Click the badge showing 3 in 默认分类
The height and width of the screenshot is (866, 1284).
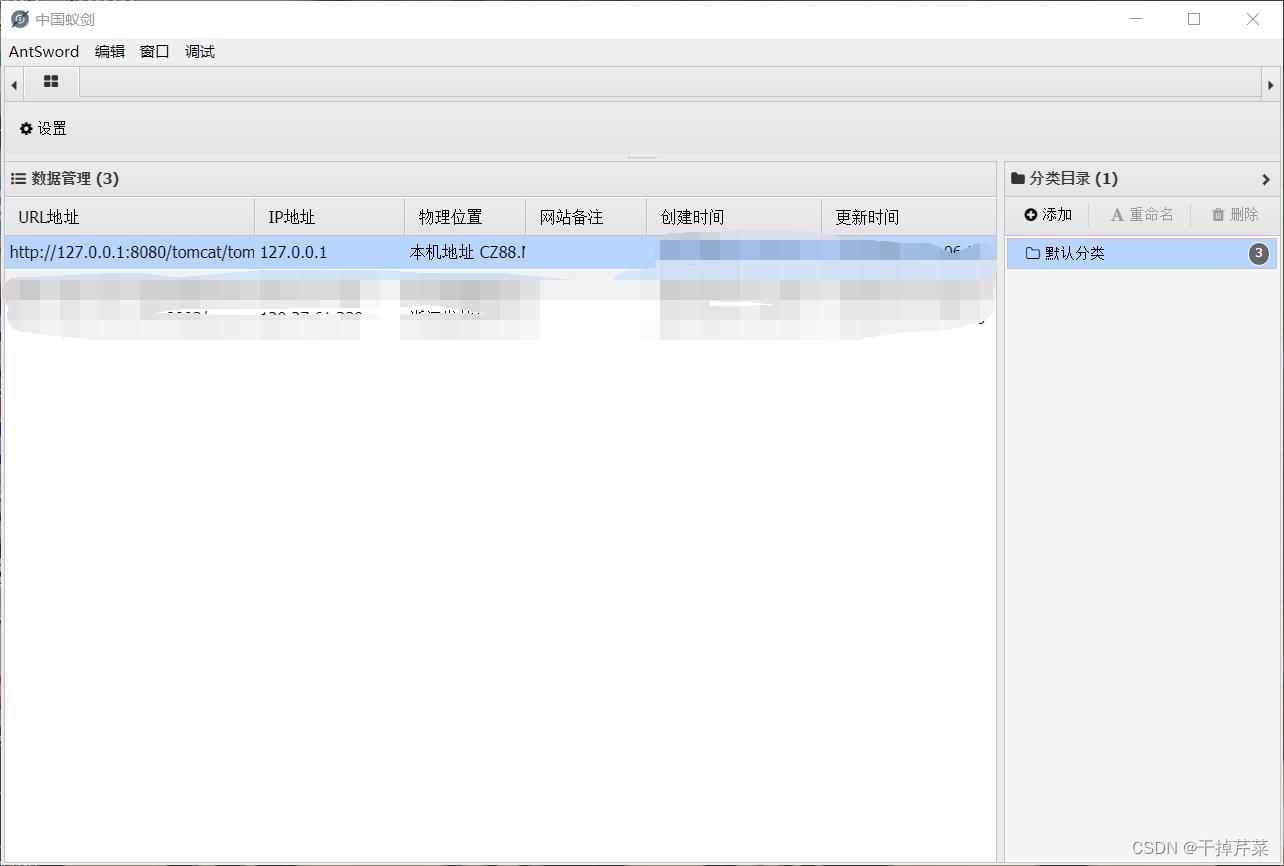1259,254
